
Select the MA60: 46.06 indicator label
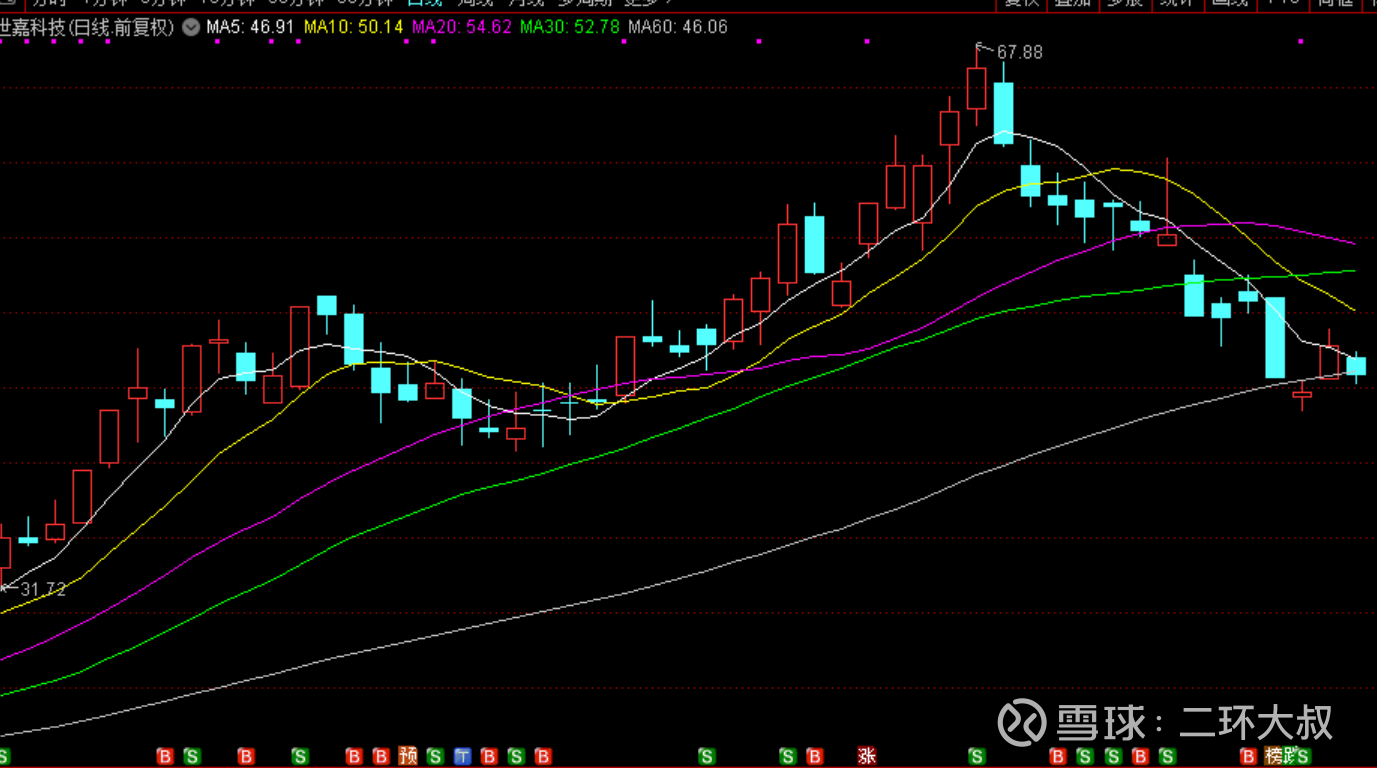point(678,28)
